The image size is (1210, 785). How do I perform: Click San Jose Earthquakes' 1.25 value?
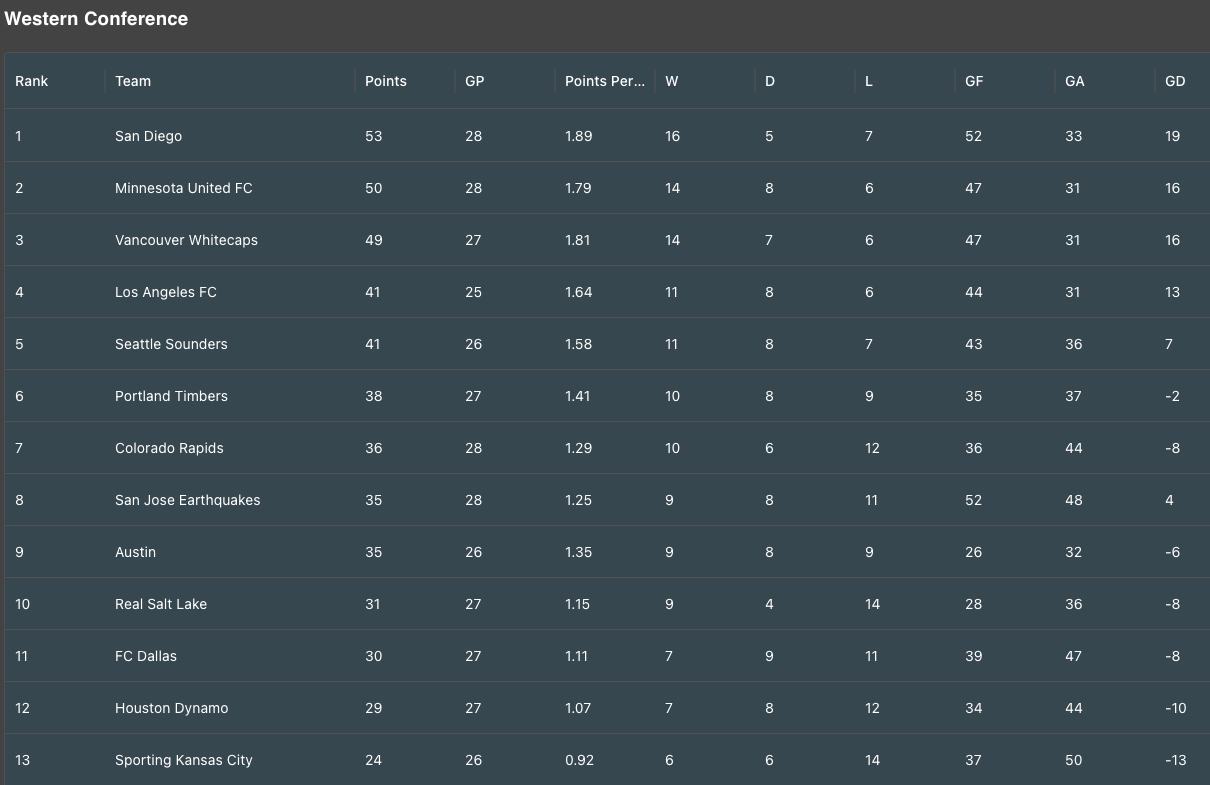tap(578, 500)
